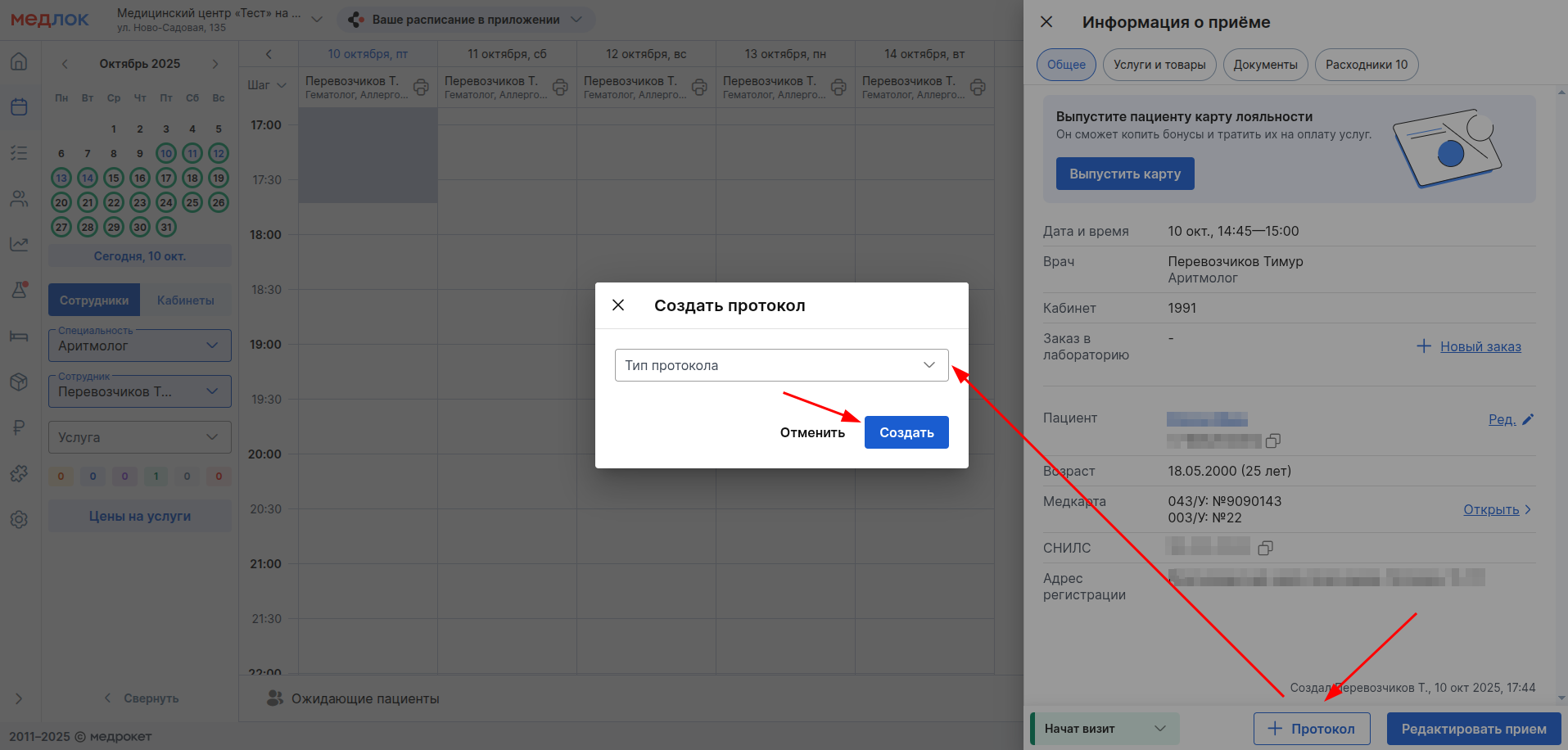The width and height of the screenshot is (1568, 750).
Task: Close the Создать протокол dialog
Action: (x=618, y=305)
